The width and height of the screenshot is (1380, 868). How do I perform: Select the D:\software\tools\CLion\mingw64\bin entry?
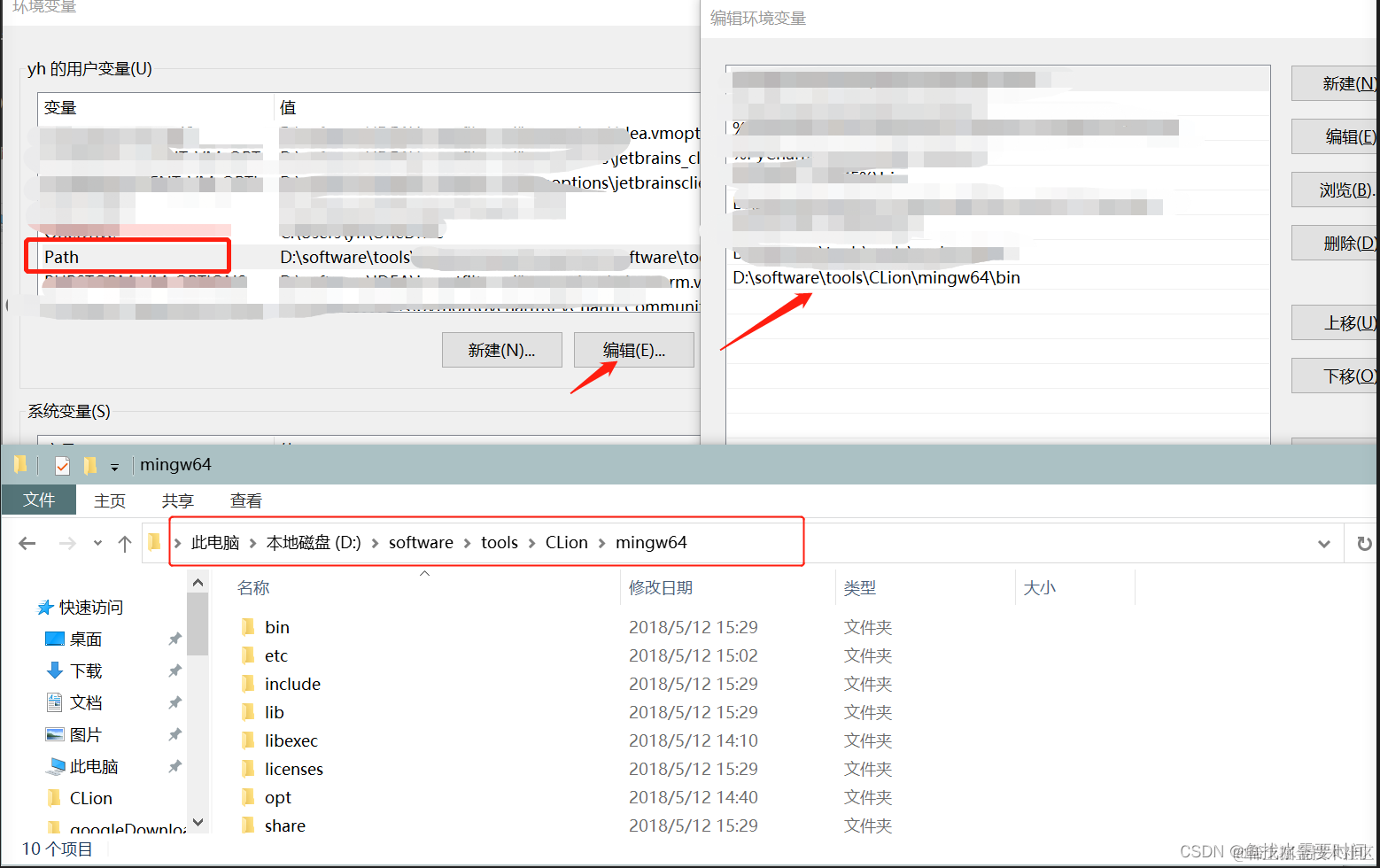[x=998, y=278]
